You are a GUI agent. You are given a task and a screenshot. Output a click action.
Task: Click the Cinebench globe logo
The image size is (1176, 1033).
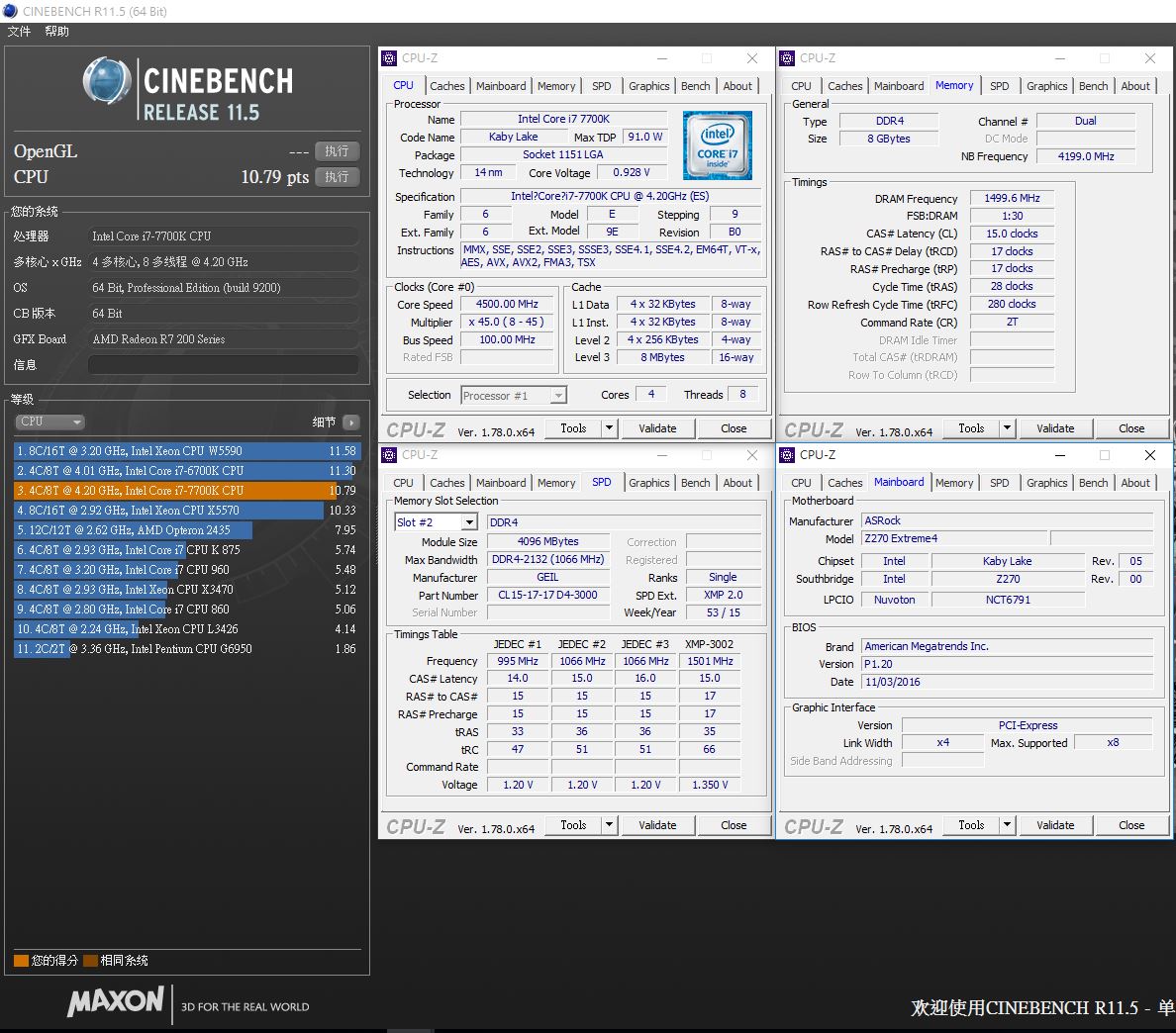tap(107, 80)
